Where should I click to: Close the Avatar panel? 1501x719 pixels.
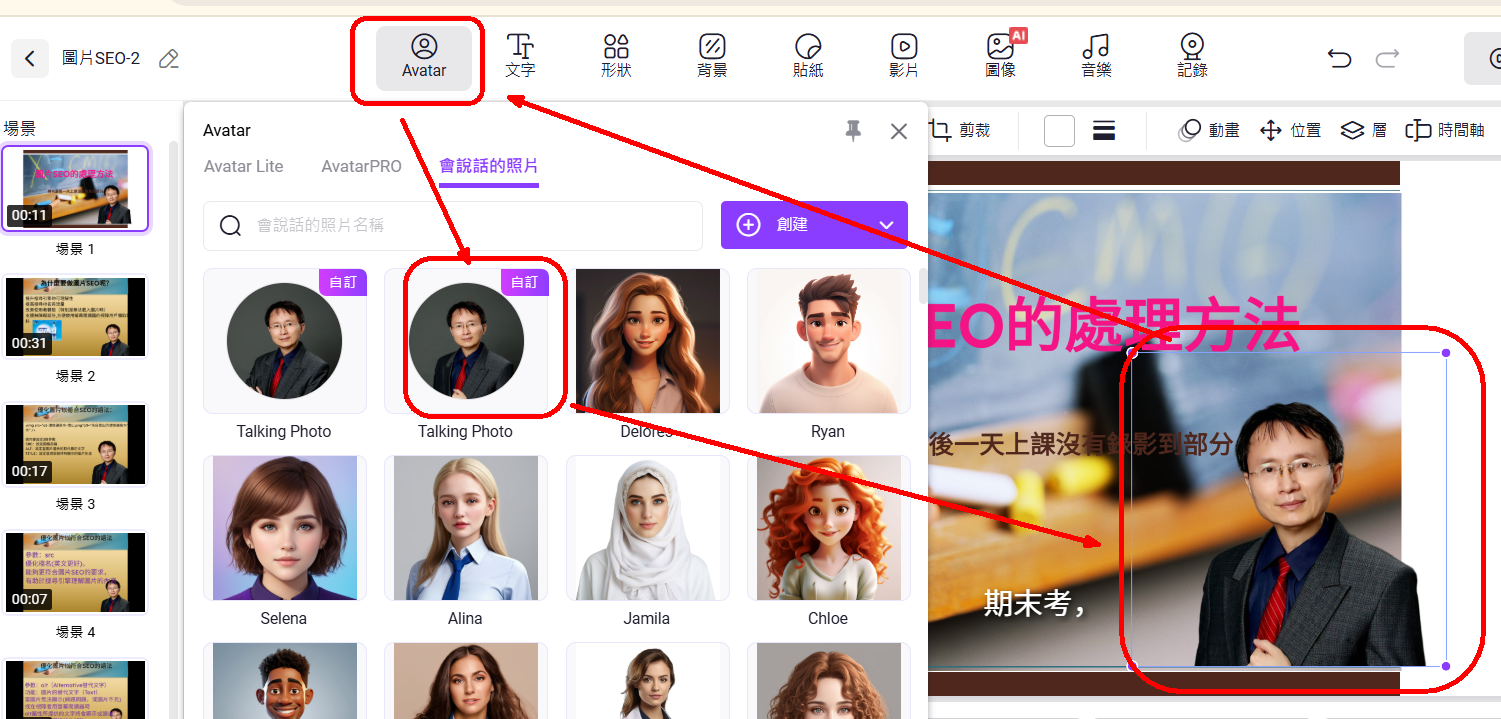[x=898, y=131]
